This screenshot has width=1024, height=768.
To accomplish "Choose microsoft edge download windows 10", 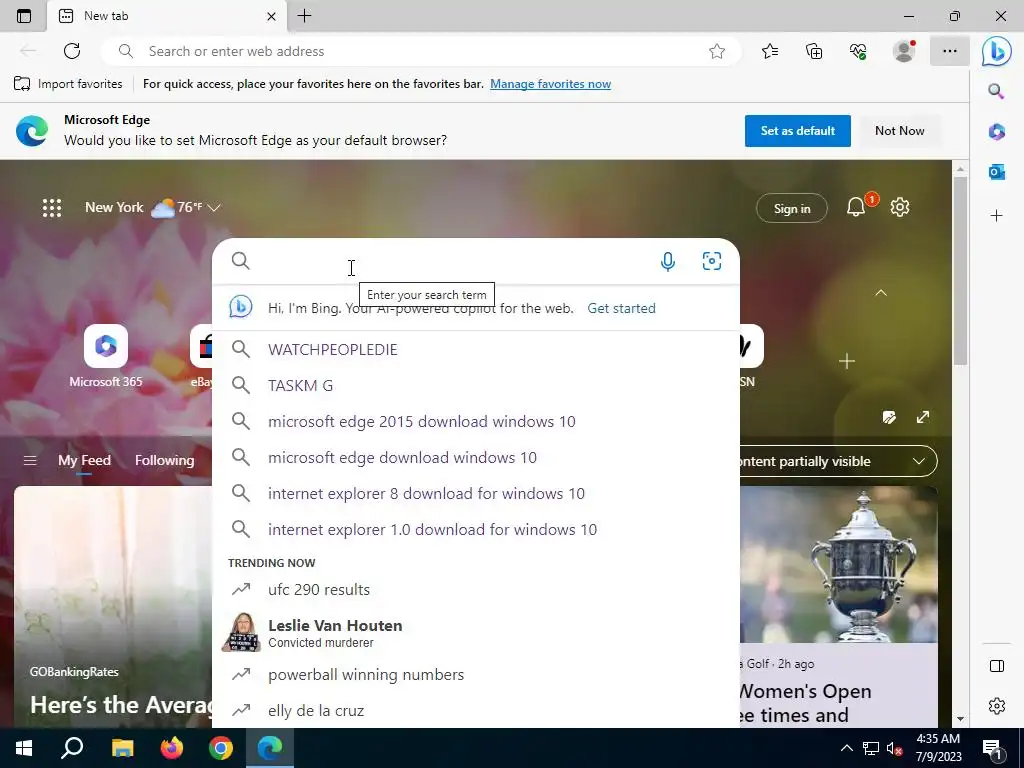I will (475, 457).
